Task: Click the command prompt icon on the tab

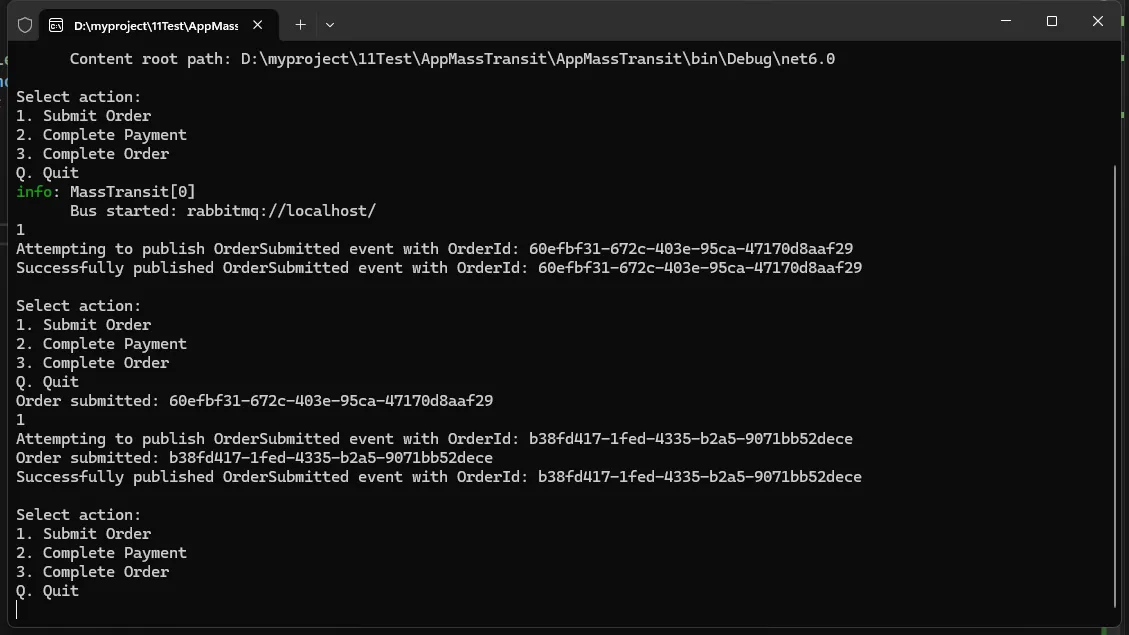Action: [56, 24]
